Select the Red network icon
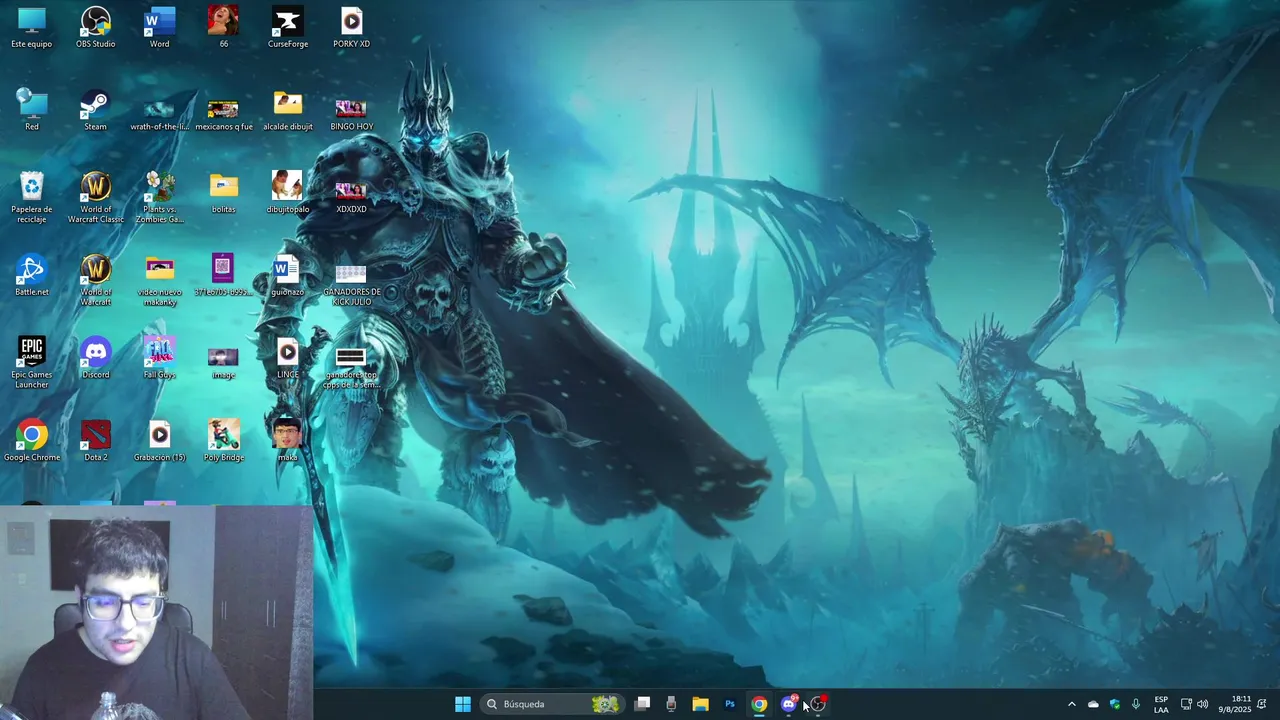 (32, 110)
